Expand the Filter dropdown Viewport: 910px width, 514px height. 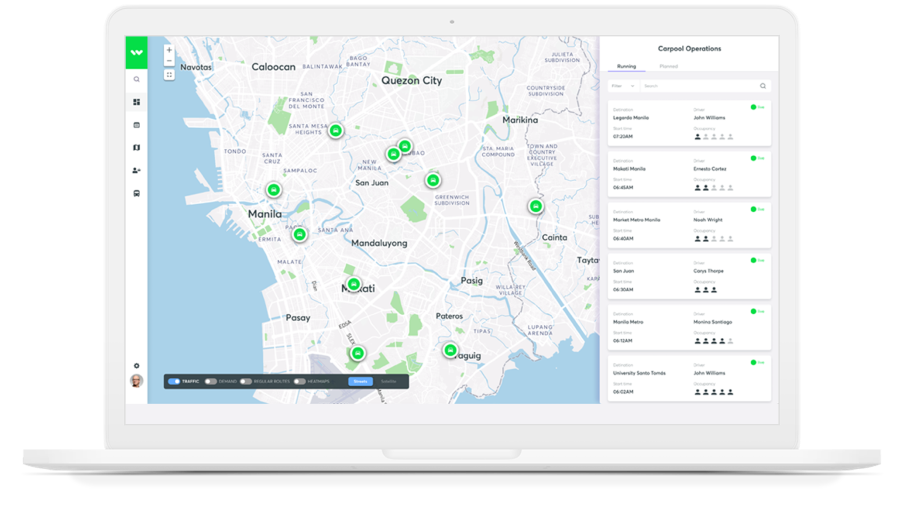pos(623,86)
